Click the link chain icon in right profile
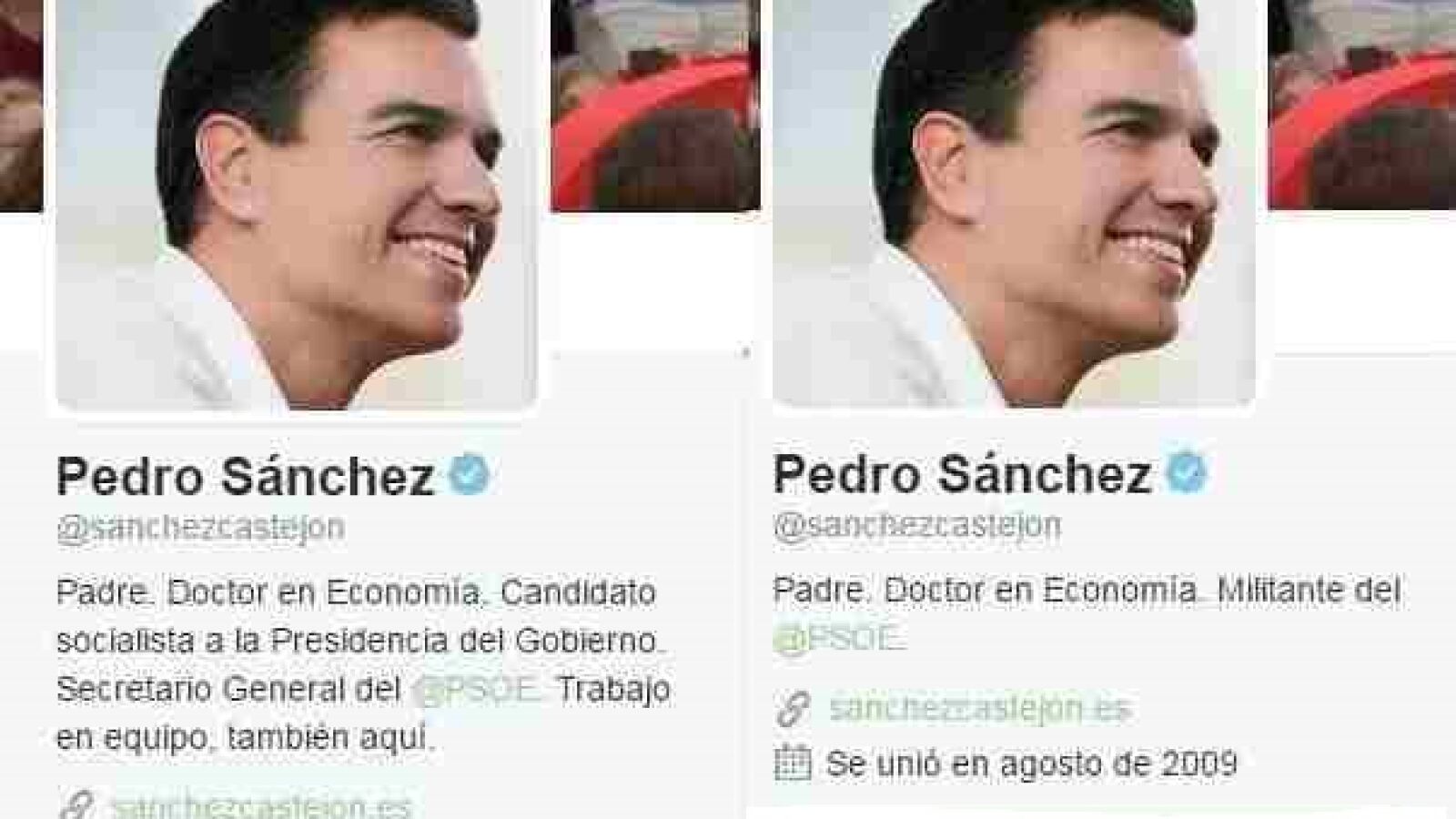Image resolution: width=1456 pixels, height=819 pixels. click(793, 709)
